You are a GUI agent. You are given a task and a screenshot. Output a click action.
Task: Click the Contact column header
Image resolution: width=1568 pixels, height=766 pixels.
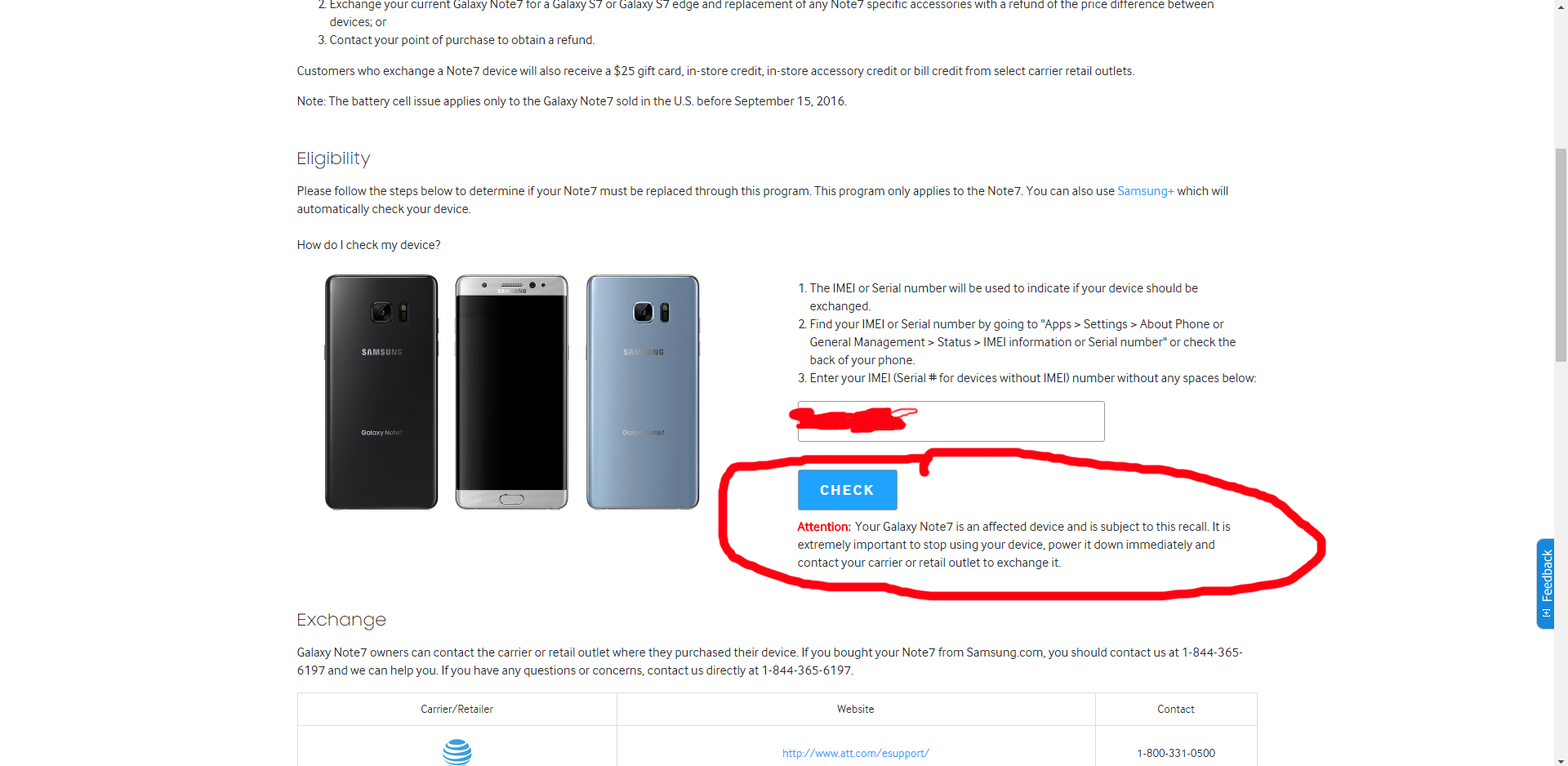pyautogui.click(x=1175, y=709)
